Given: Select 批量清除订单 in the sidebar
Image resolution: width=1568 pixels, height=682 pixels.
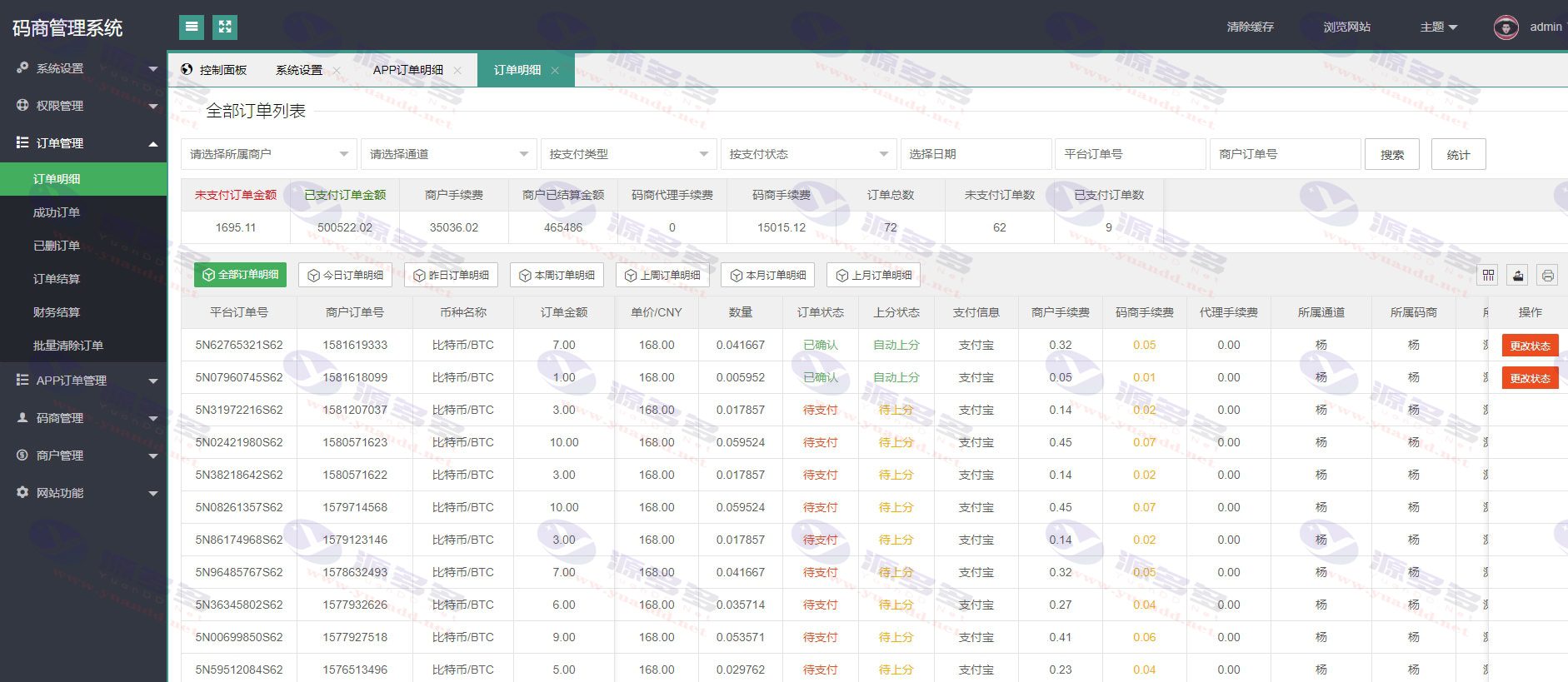Looking at the screenshot, I should coord(83,346).
